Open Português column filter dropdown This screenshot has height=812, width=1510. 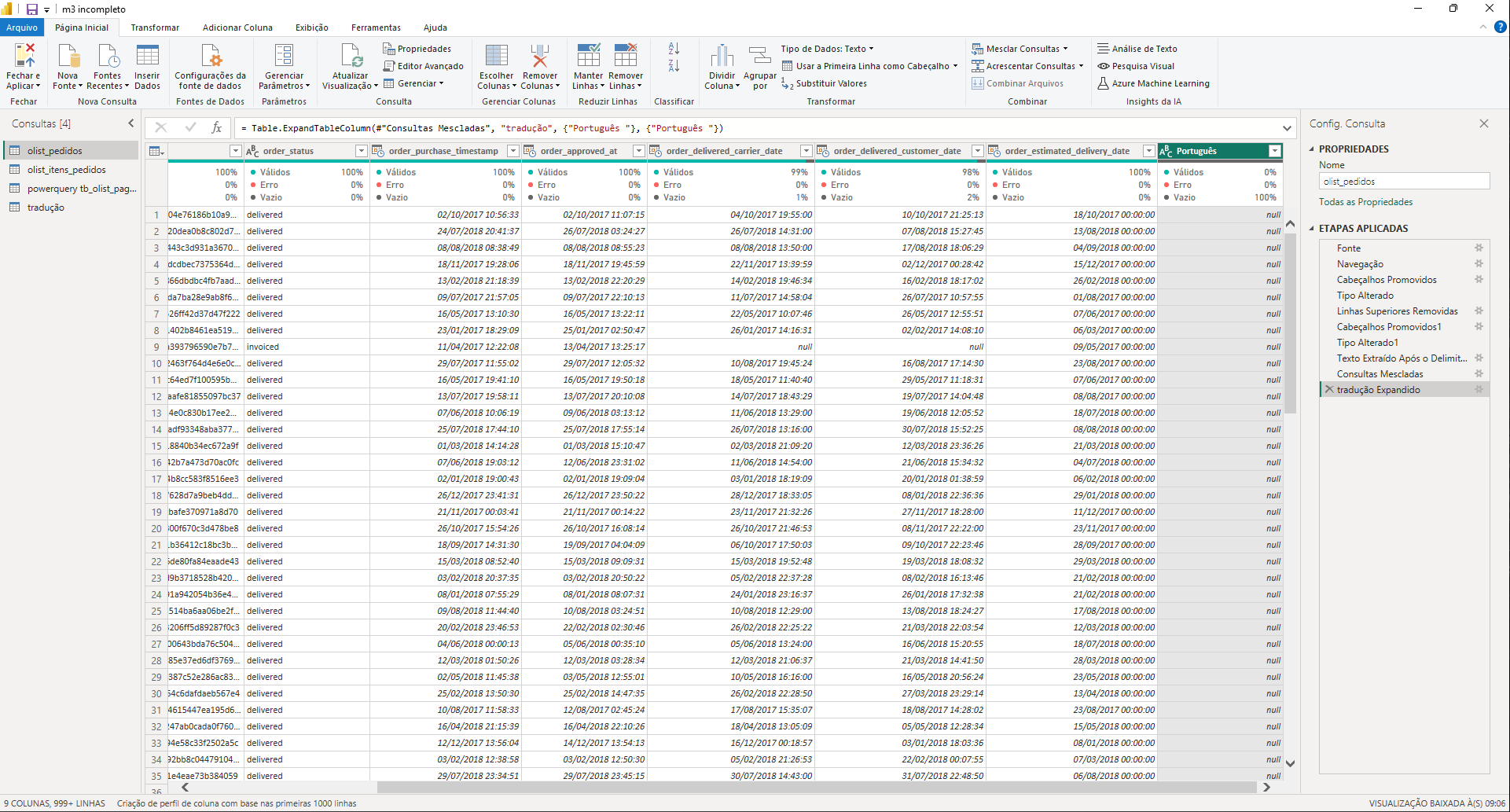(1274, 151)
